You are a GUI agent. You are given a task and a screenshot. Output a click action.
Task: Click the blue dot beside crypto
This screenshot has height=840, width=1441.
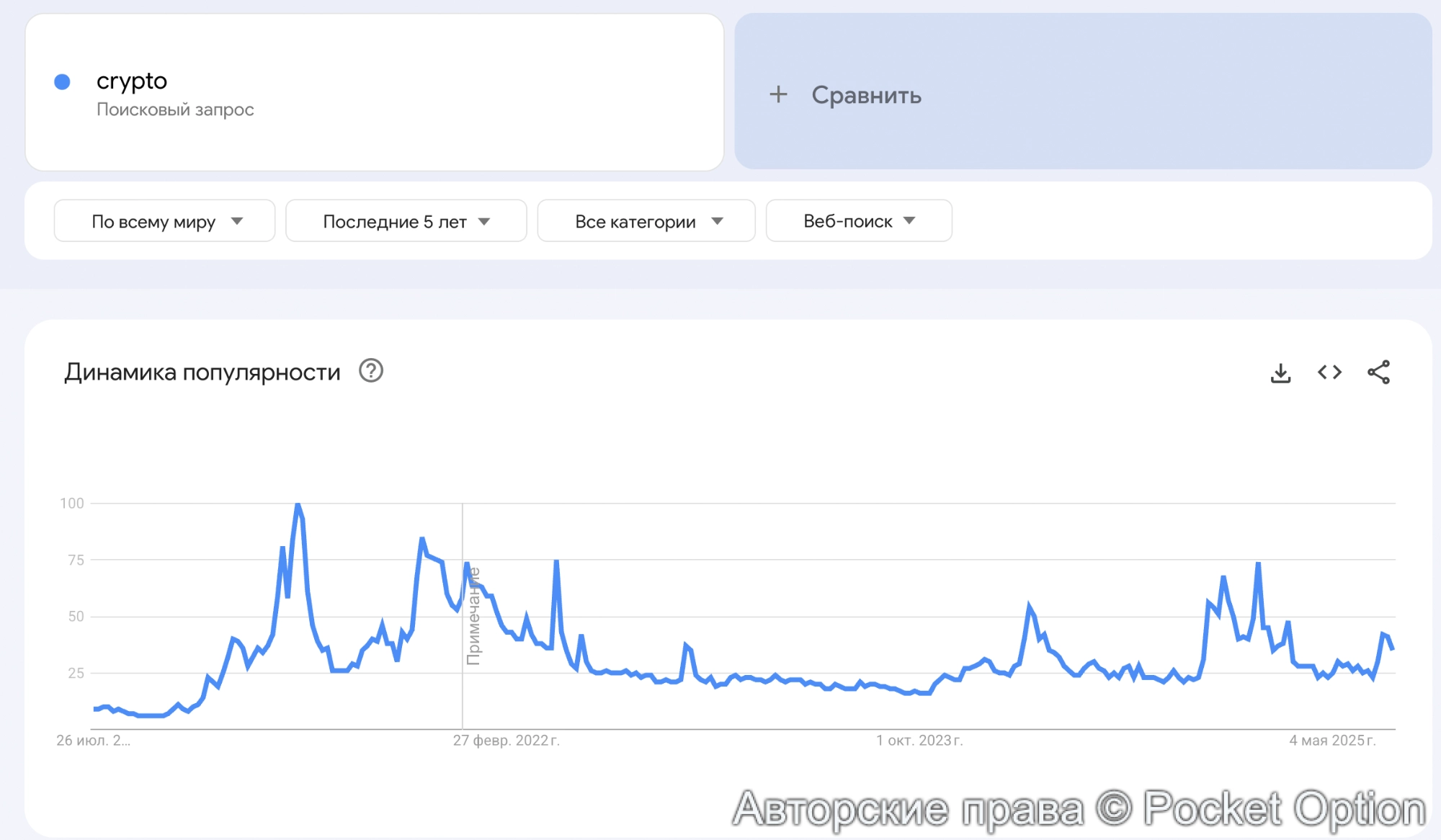click(63, 82)
